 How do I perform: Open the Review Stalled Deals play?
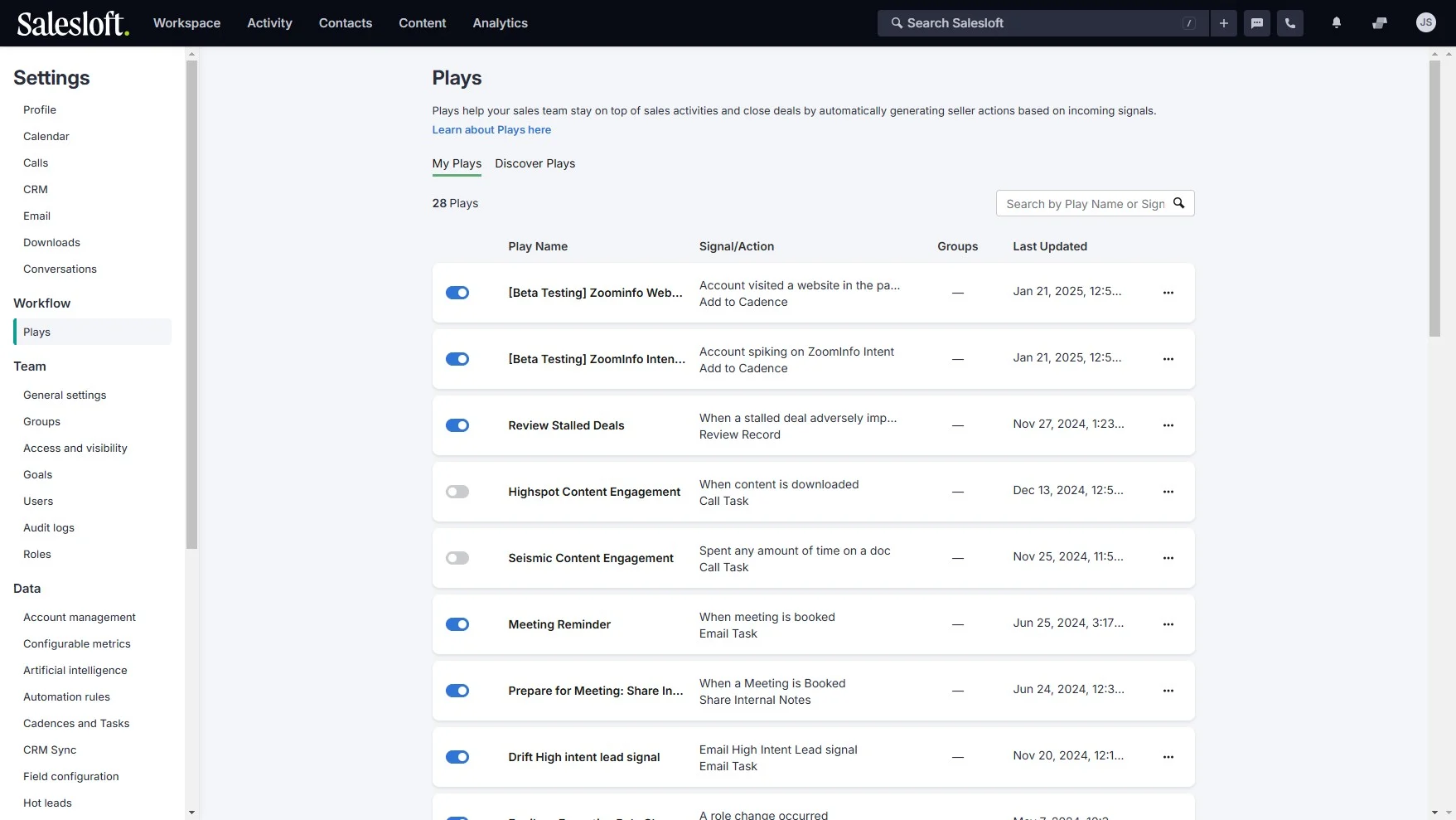tap(566, 425)
